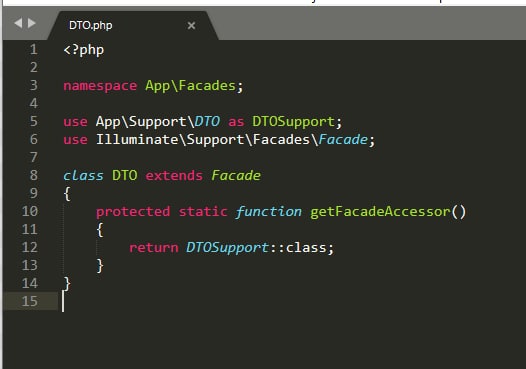Click line number 3 in the gutter

34,86
